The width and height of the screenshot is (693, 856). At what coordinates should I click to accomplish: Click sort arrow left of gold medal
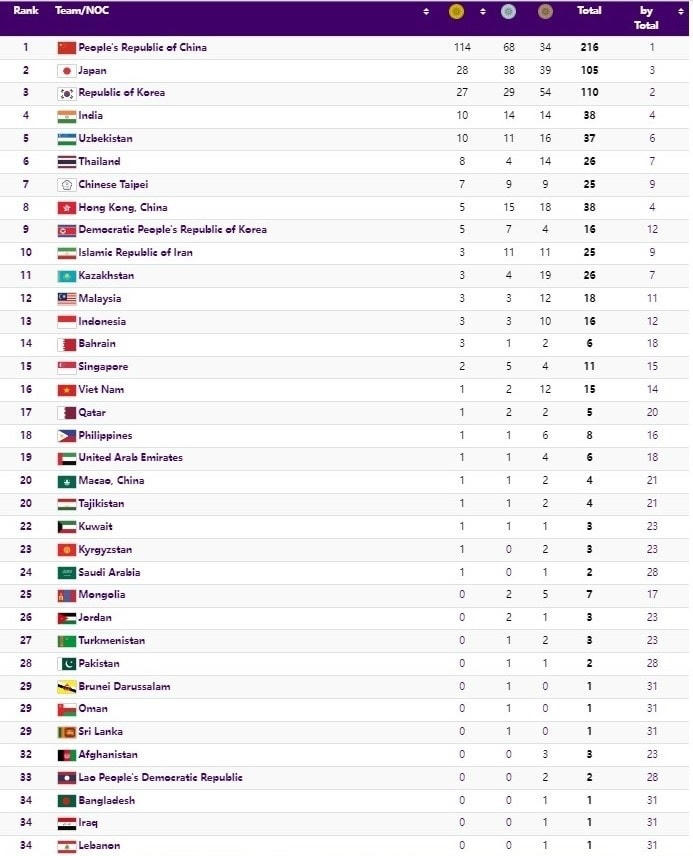click(426, 11)
